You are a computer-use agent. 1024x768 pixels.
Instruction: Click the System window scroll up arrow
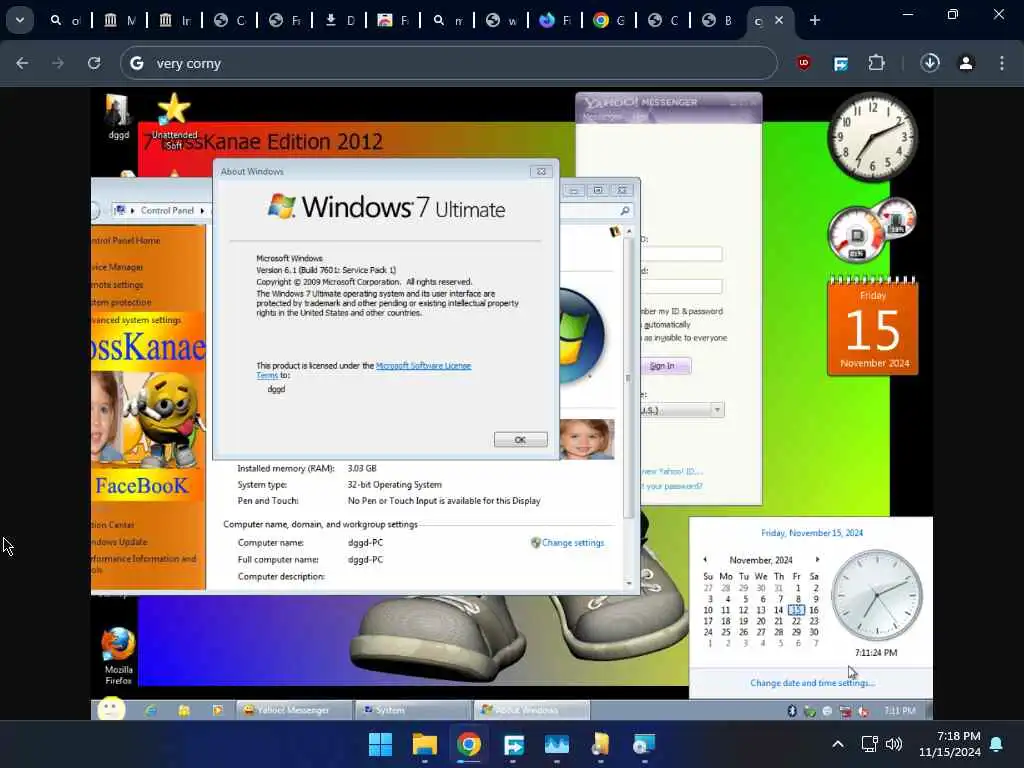pyautogui.click(x=629, y=231)
